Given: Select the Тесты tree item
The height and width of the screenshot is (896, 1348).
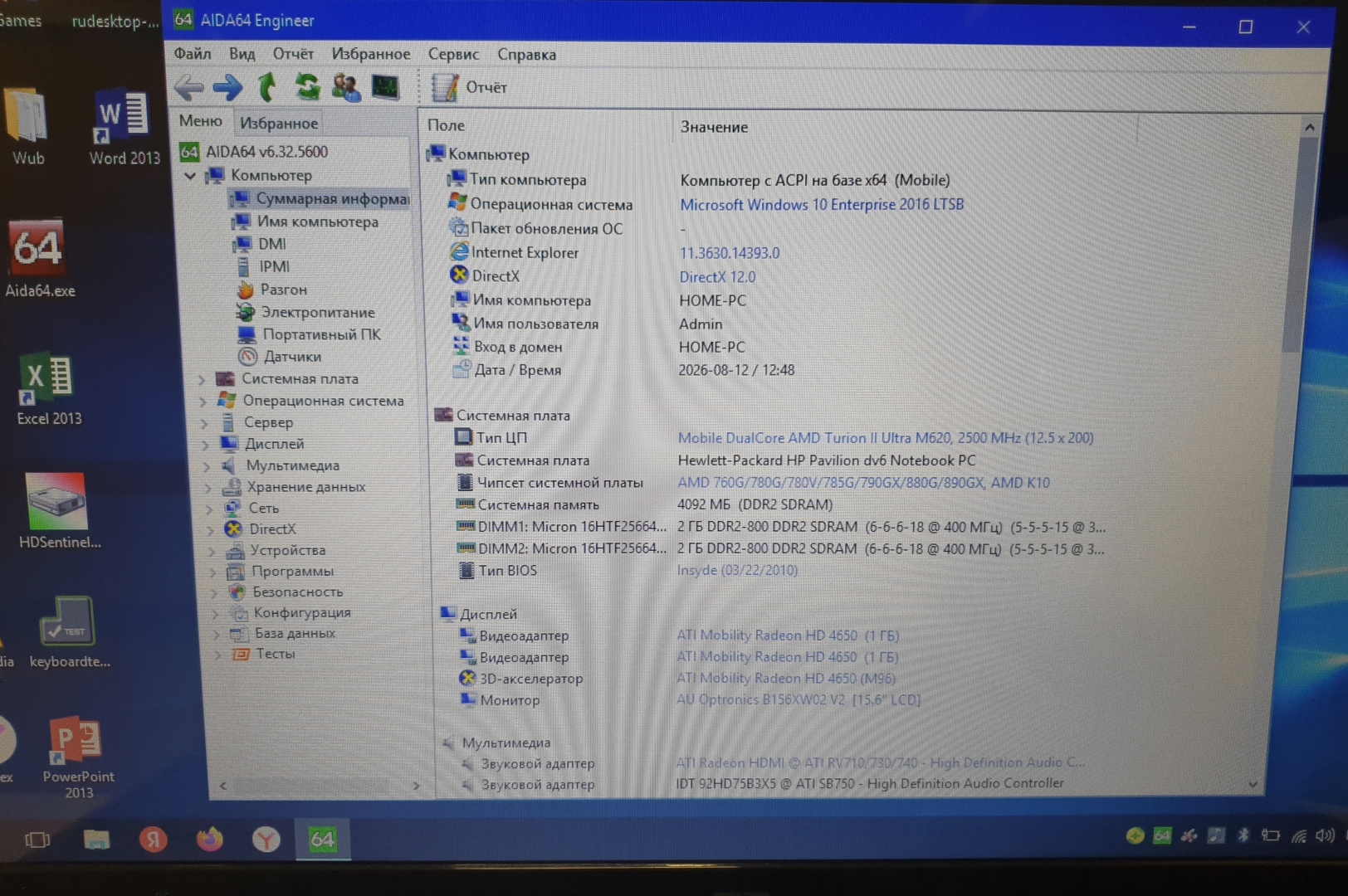Looking at the screenshot, I should (264, 654).
